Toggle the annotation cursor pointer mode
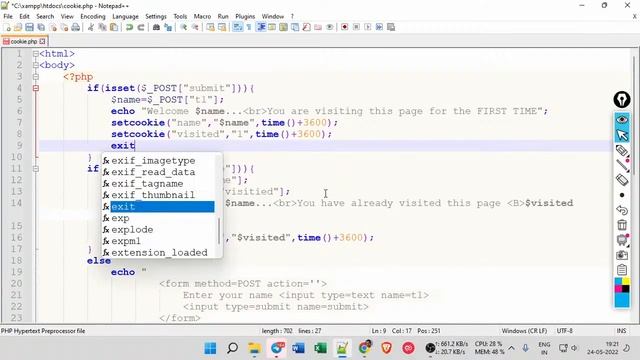This screenshot has height=360, width=640. pos(622,135)
